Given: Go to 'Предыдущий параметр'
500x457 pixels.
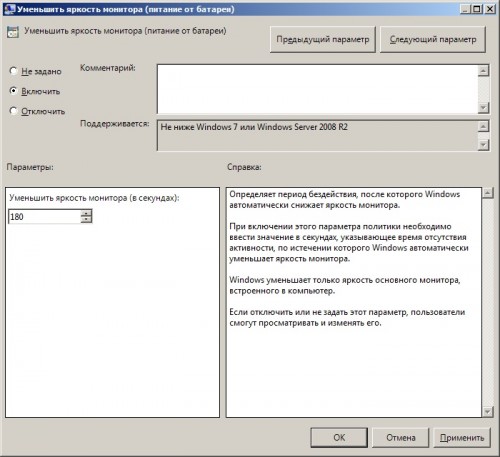Looking at the screenshot, I should tap(323, 39).
